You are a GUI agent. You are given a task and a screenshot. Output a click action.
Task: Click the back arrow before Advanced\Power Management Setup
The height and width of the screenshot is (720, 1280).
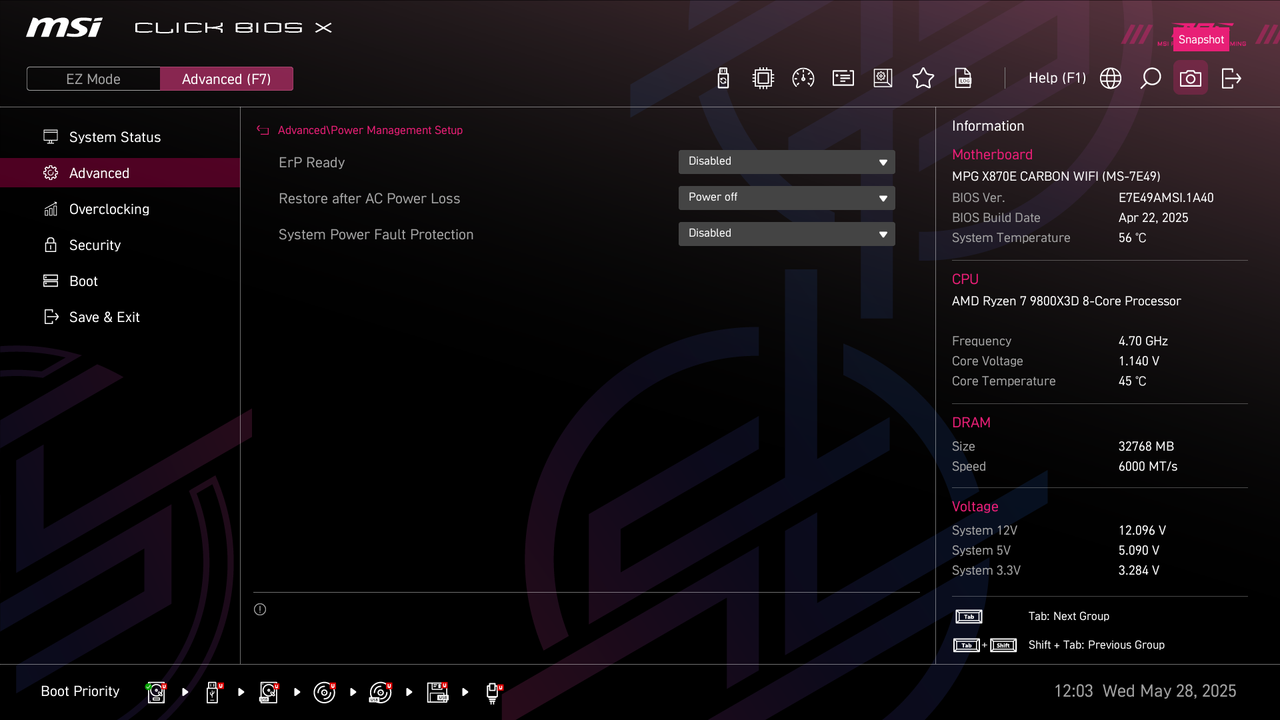263,130
